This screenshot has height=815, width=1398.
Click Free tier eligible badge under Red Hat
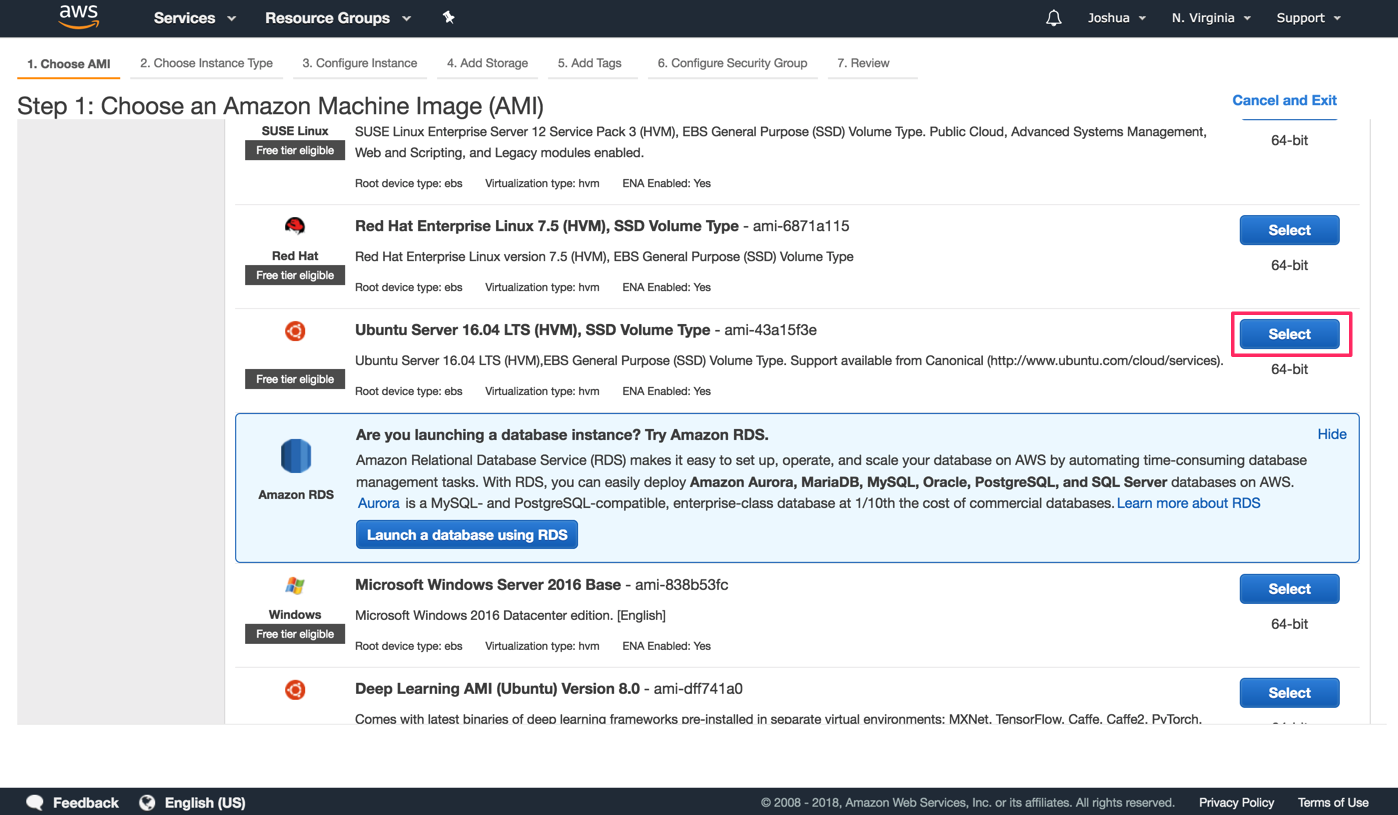[295, 275]
